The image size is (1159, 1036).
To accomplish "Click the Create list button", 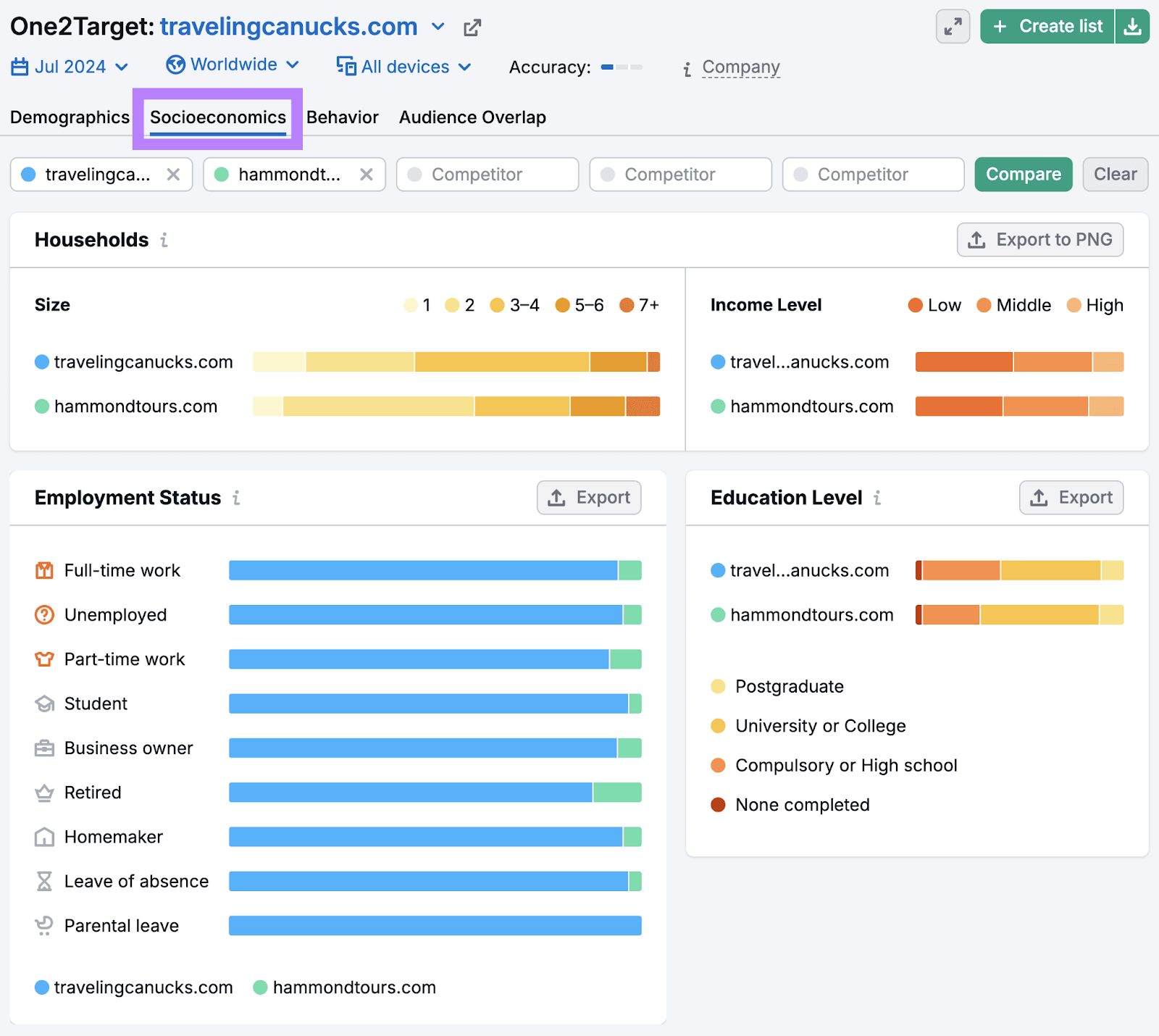I will click(x=1047, y=27).
